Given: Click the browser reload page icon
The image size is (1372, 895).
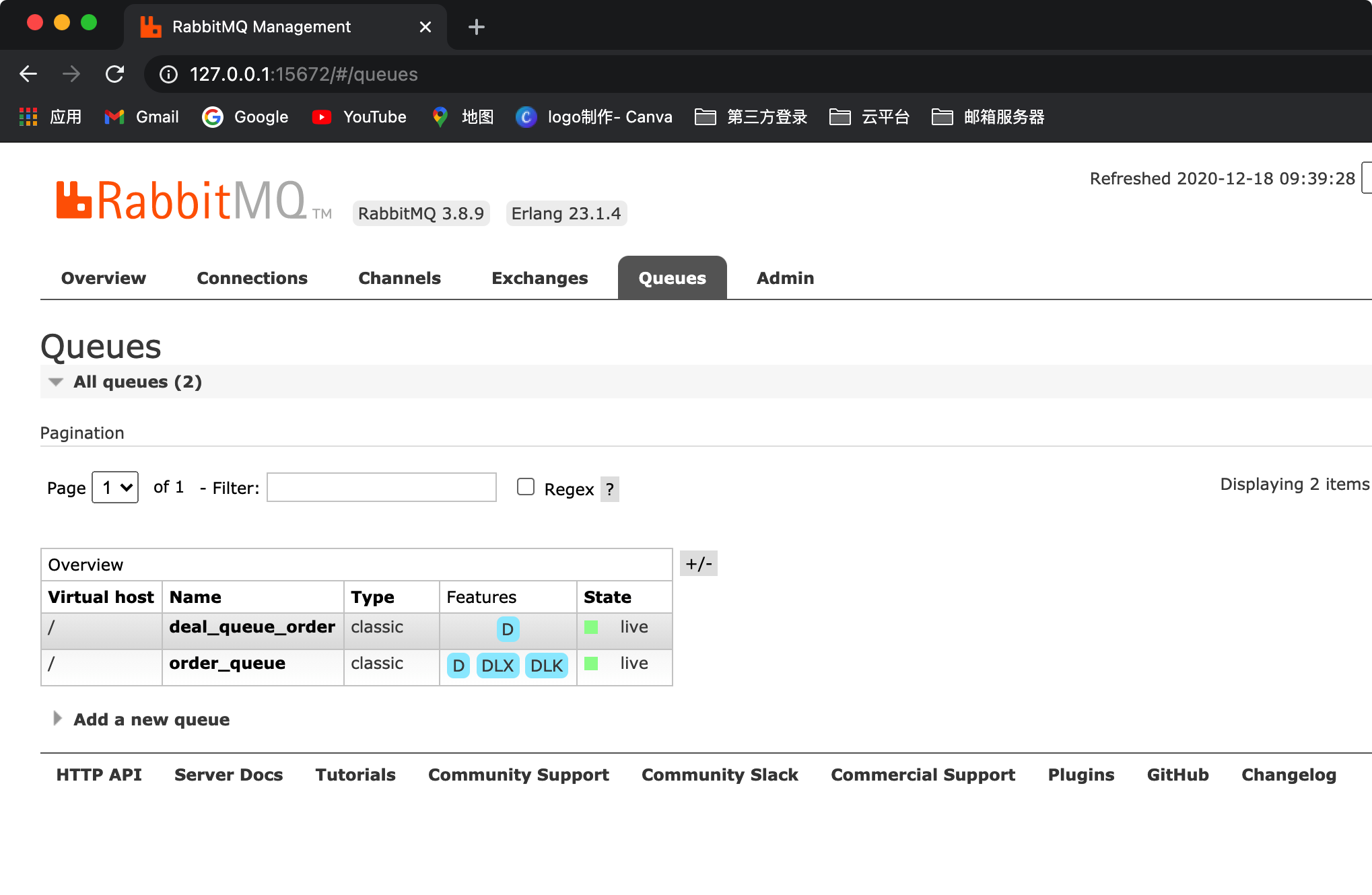Looking at the screenshot, I should coord(115,74).
